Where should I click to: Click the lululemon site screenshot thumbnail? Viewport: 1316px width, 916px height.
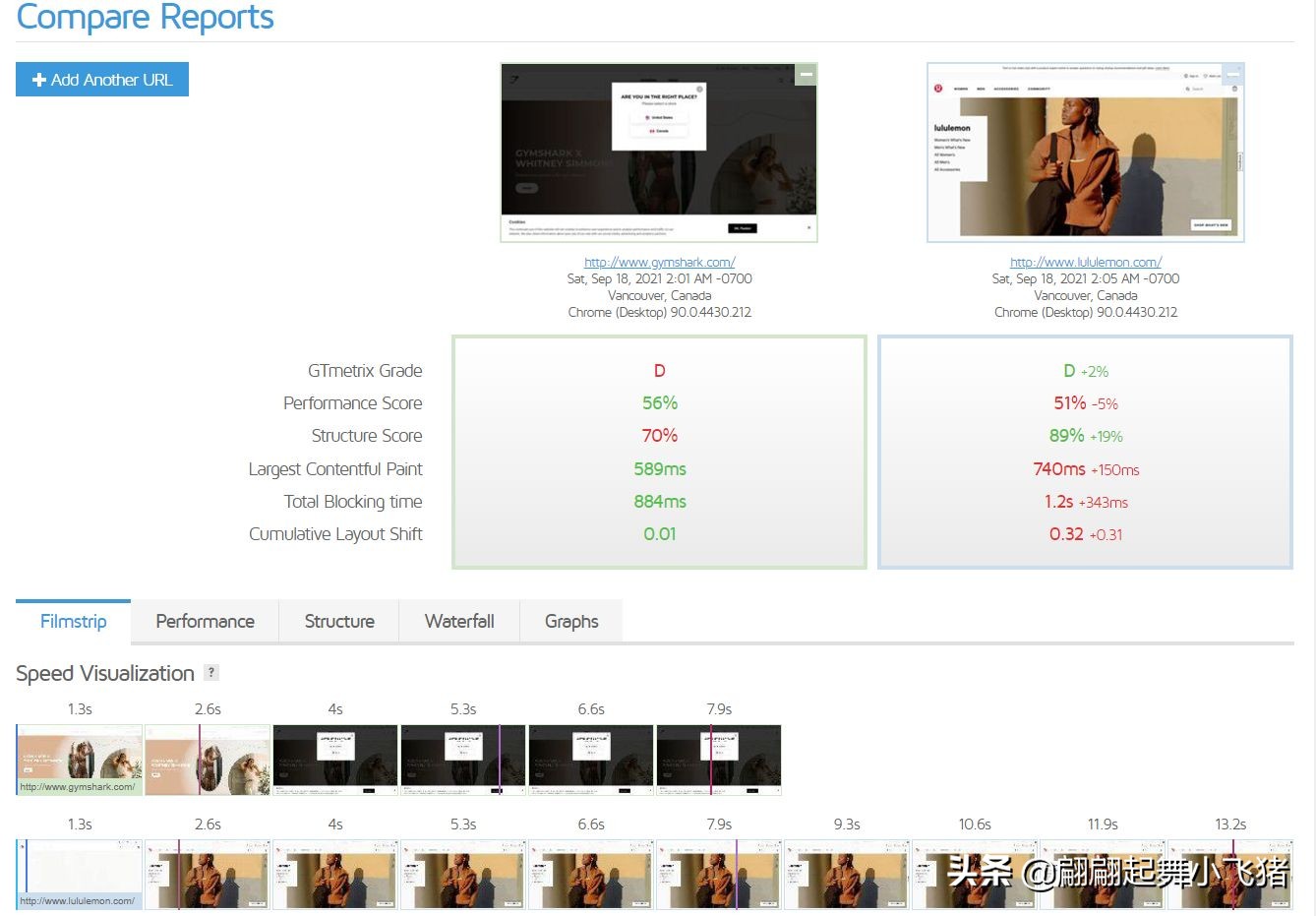(1086, 153)
